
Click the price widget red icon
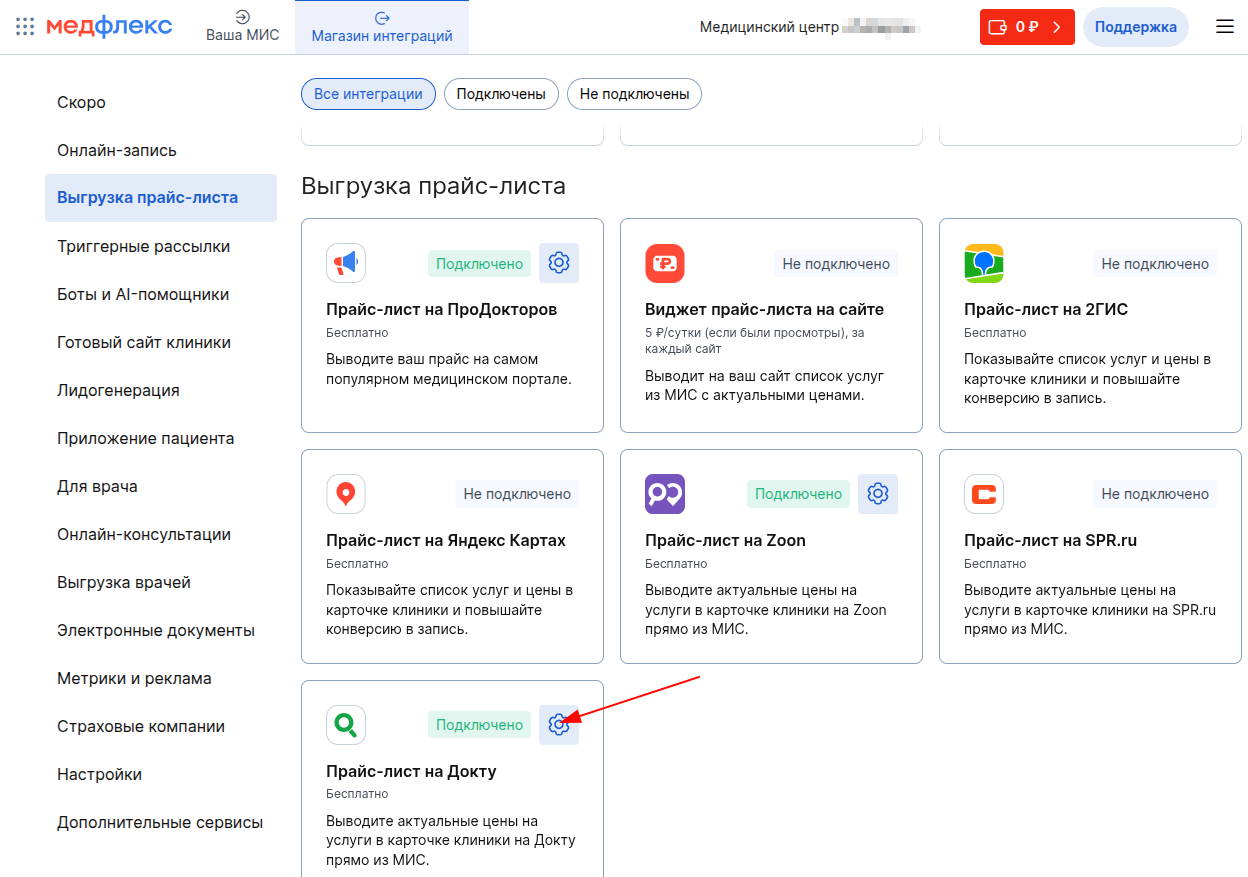coord(665,263)
